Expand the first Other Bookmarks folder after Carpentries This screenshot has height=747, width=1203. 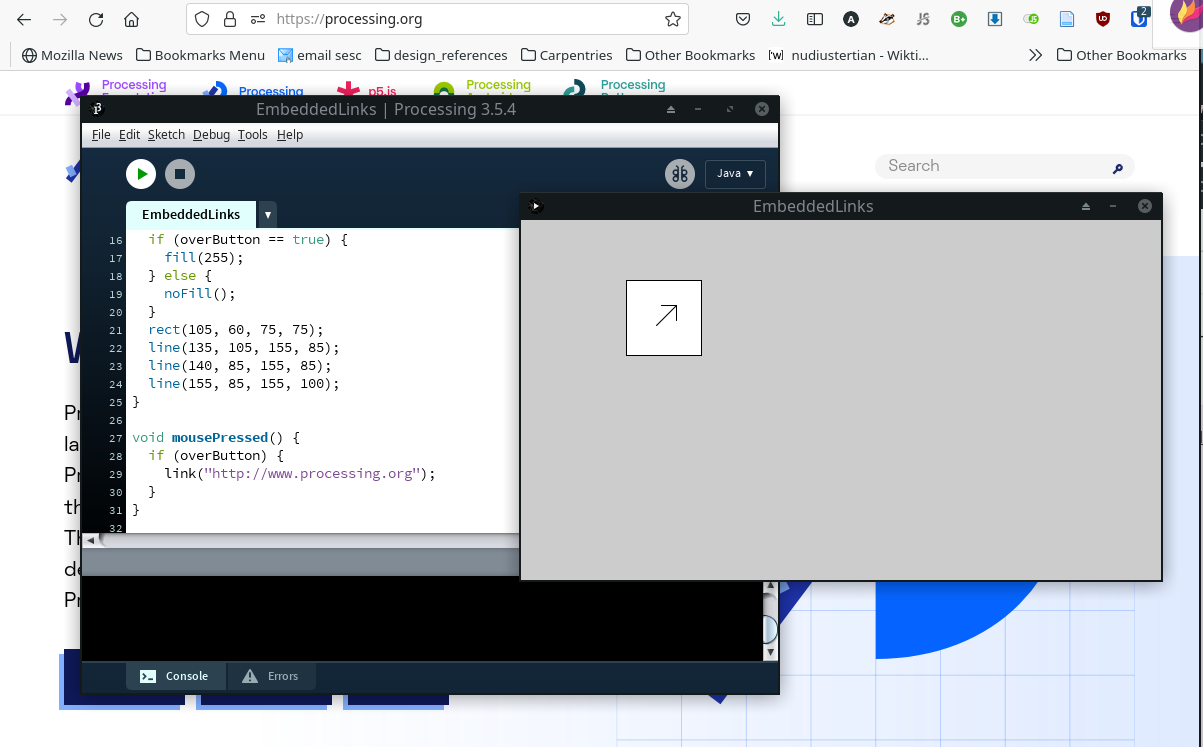pyautogui.click(x=690, y=55)
